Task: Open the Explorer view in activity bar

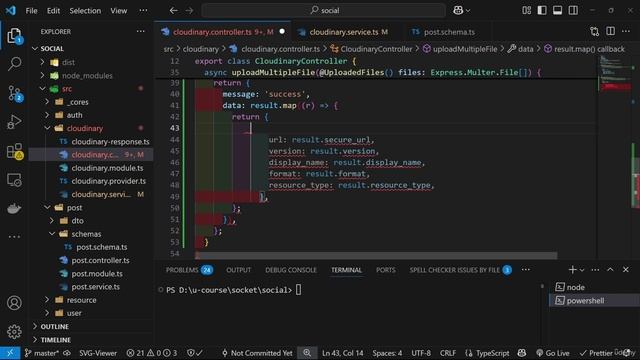Action: coord(14,36)
